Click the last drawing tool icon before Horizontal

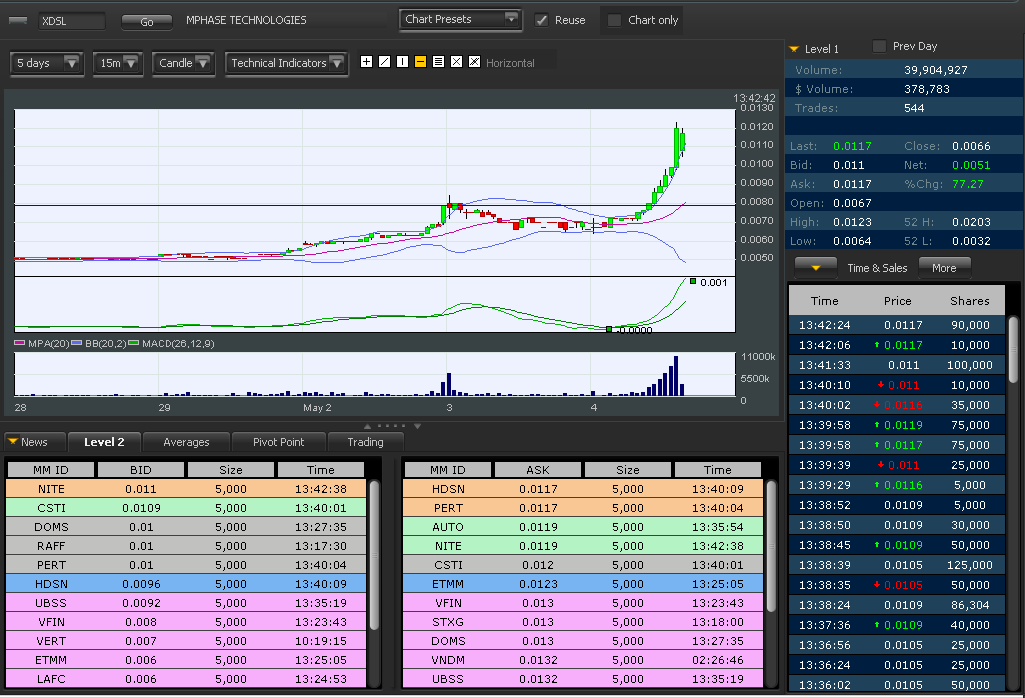point(474,62)
